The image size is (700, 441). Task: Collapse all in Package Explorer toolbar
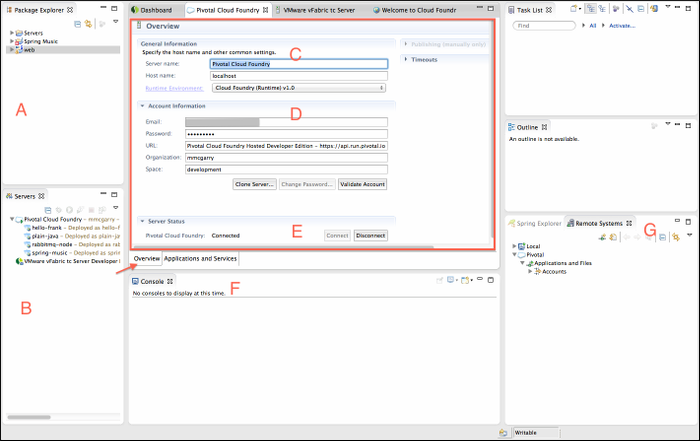pos(78,24)
